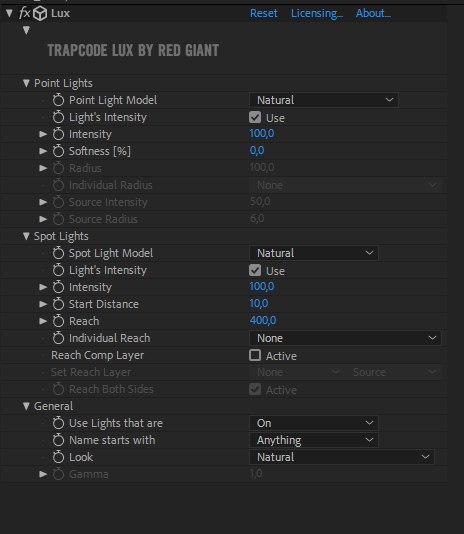Screen dimensions: 464x534
Task: Click the 3D cube icon next to Lux
Action: 40,14
